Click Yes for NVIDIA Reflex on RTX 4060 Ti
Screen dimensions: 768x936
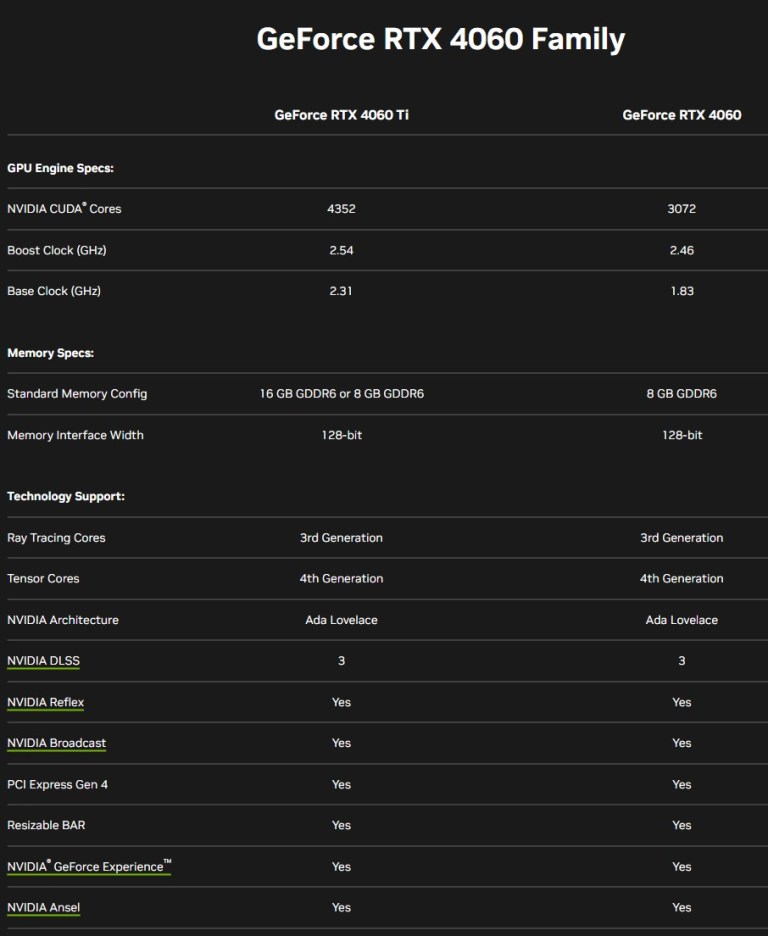(341, 702)
